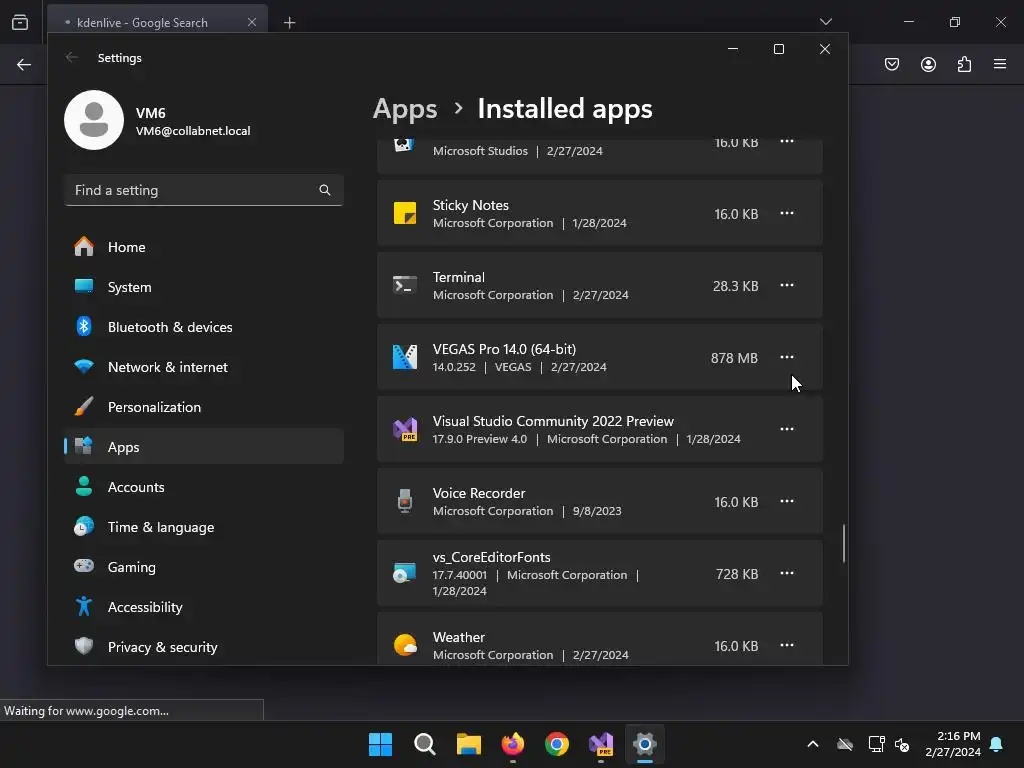Viewport: 1024px width, 768px height.
Task: Open more options for VEGAS Pro 14.0
Action: (x=787, y=357)
